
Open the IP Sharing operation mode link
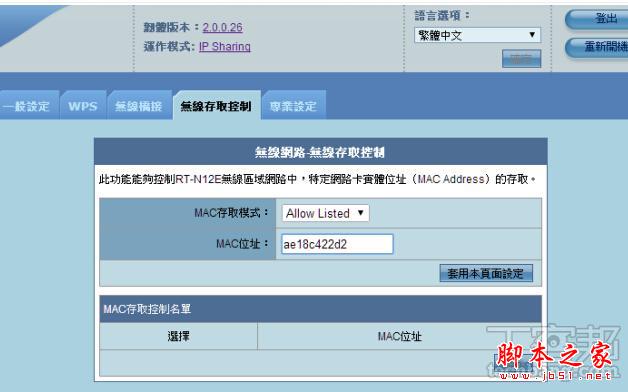225,46
